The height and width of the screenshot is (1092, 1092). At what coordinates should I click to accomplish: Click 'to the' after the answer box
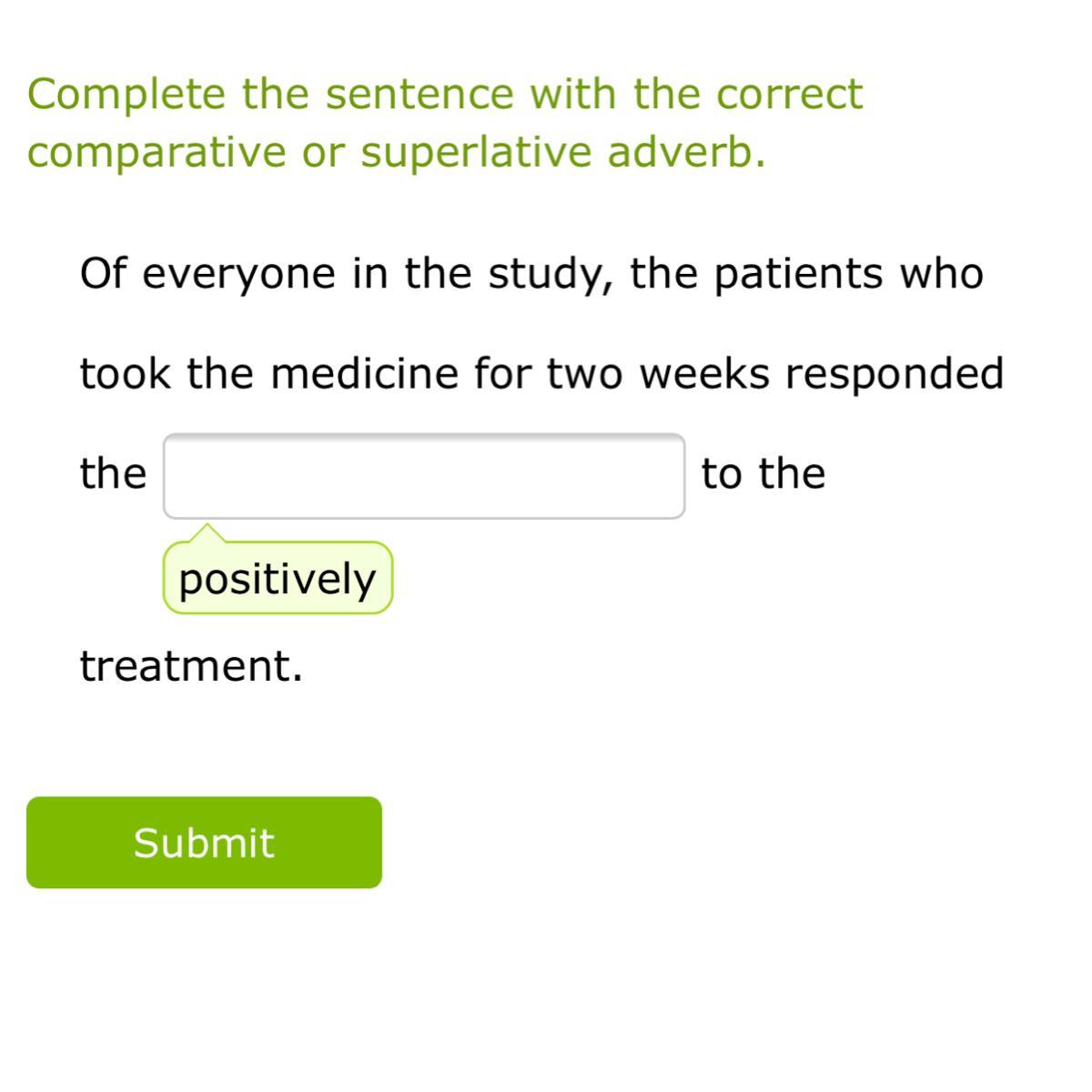pos(763,473)
